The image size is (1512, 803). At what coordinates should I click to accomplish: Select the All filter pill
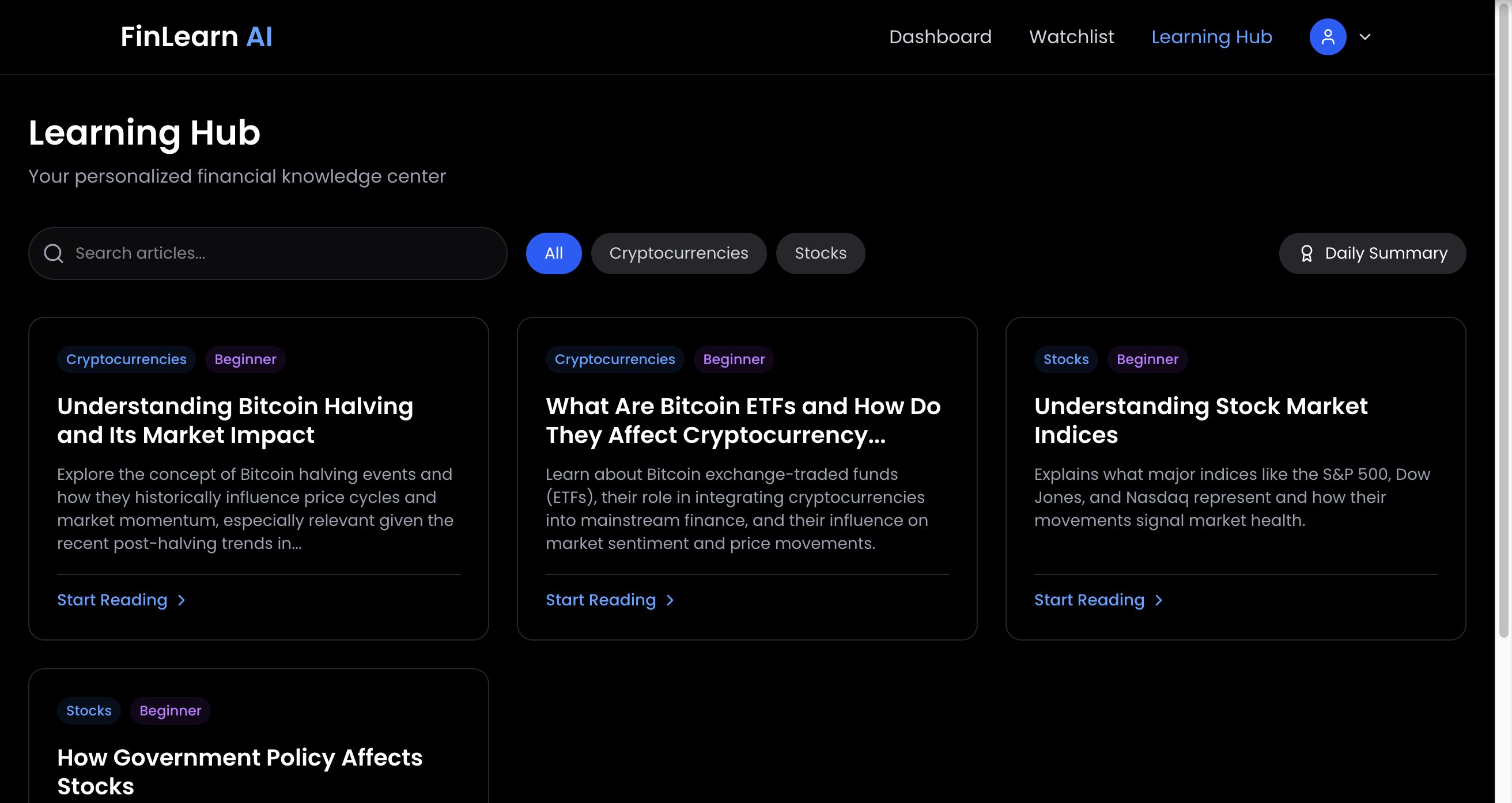(x=553, y=253)
